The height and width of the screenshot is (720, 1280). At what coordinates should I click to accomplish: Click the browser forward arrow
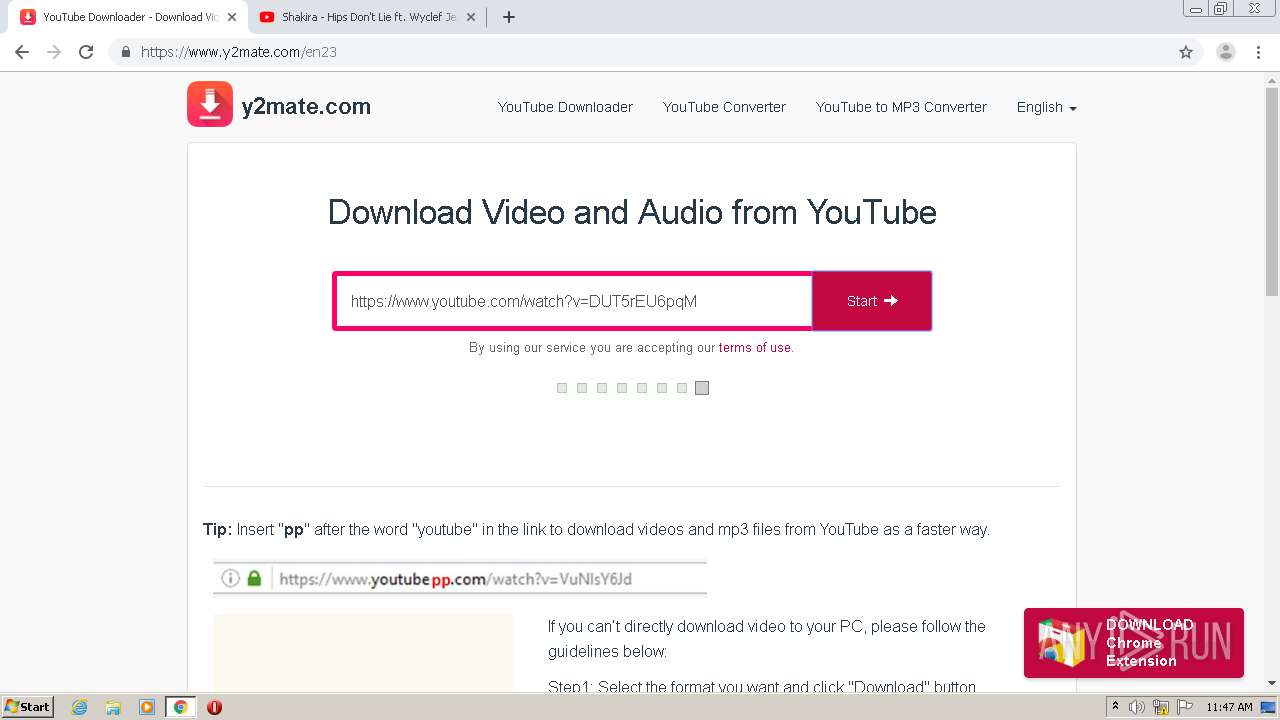[x=54, y=52]
